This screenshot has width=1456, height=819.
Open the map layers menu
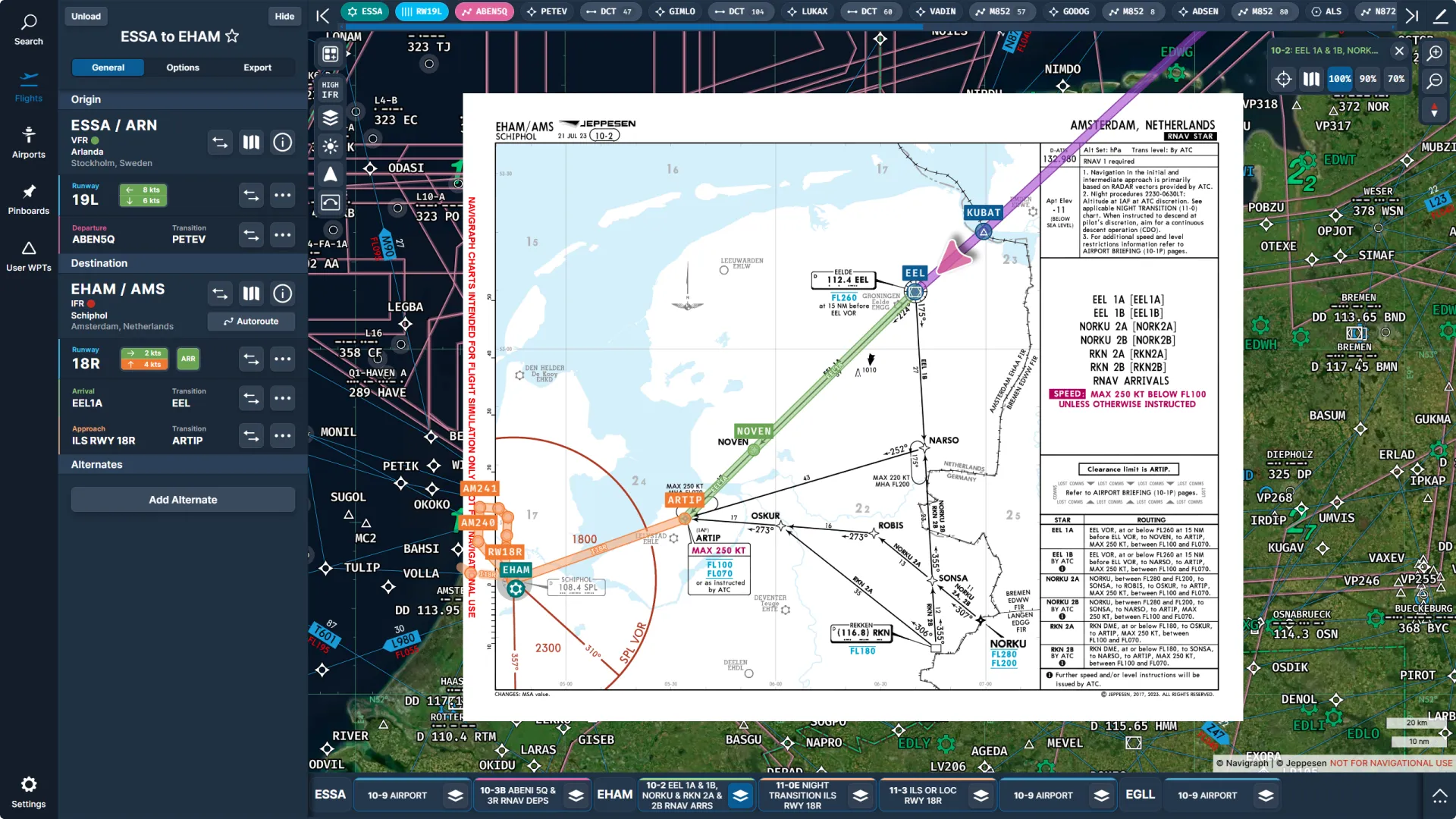pos(330,118)
